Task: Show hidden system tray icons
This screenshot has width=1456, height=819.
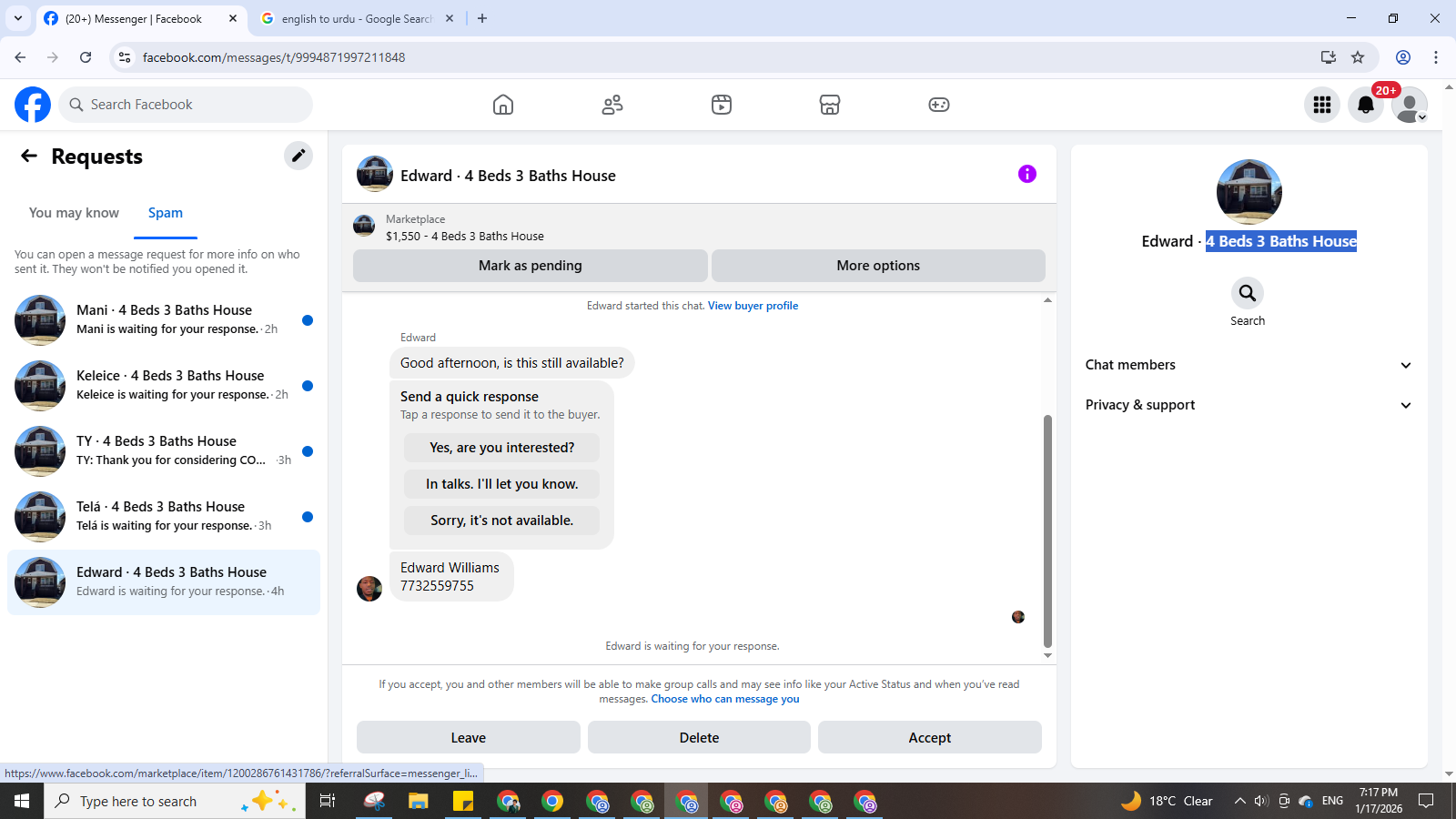Action: (1239, 801)
